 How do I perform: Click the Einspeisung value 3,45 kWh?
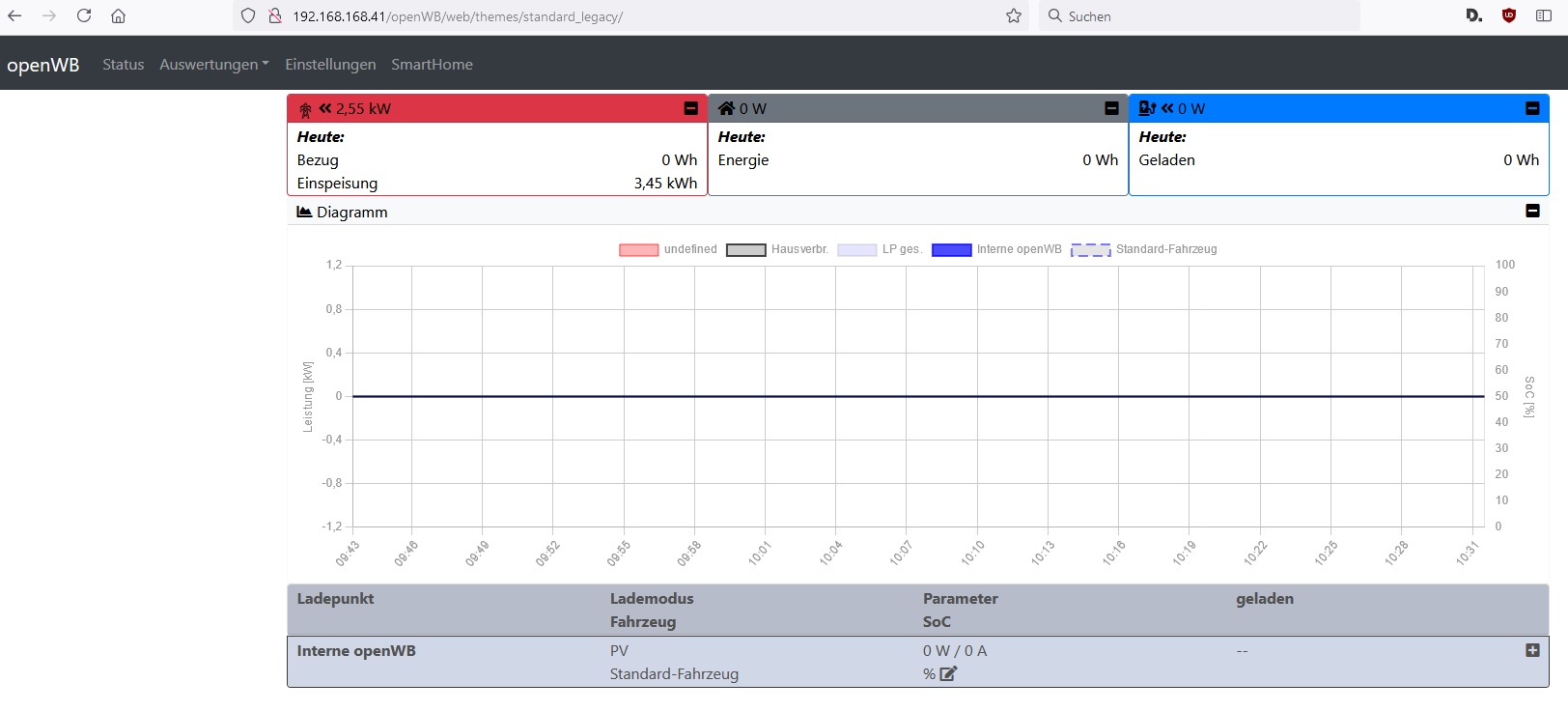(665, 183)
